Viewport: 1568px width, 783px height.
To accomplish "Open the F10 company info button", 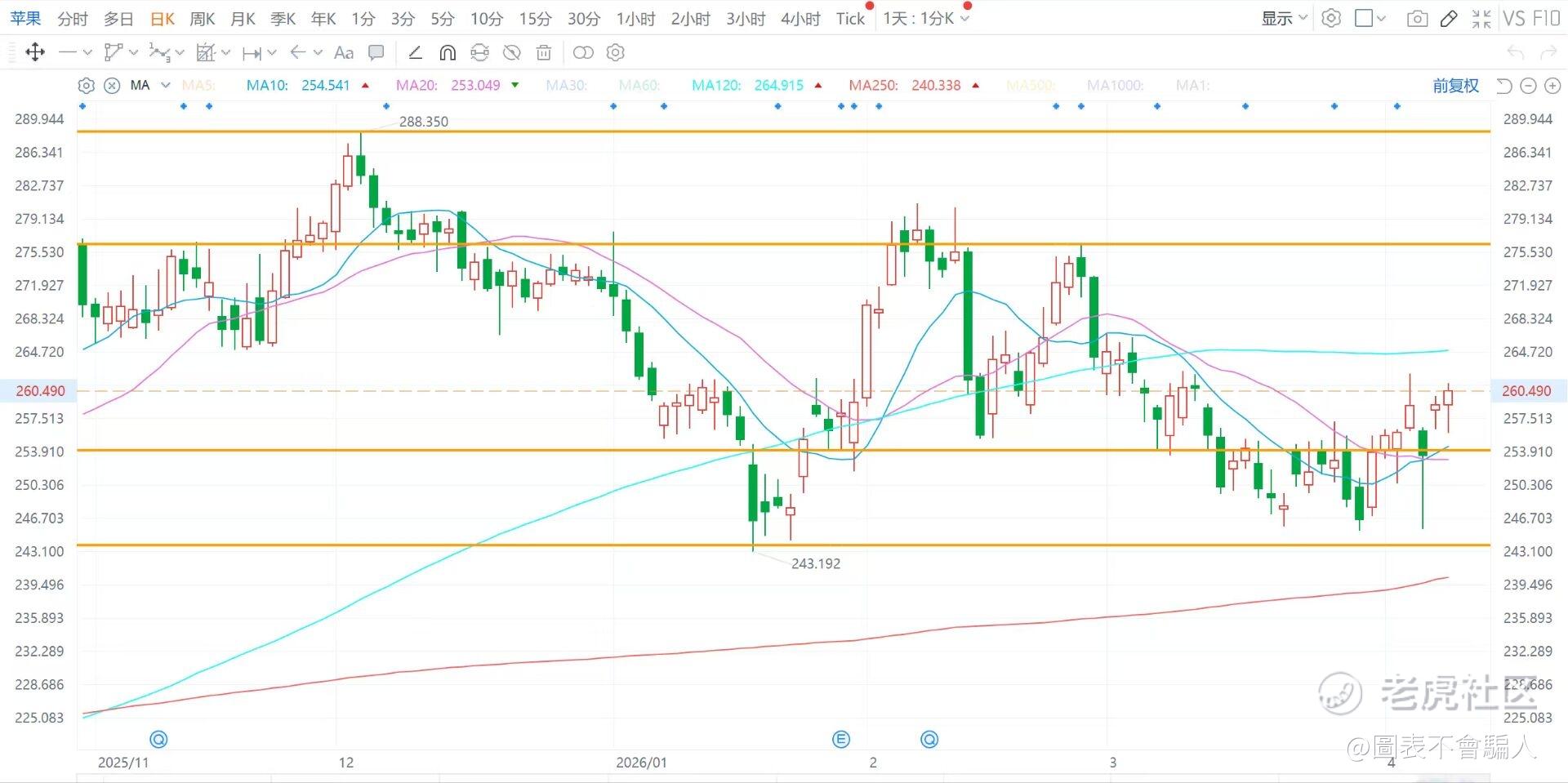I will tap(1546, 18).
